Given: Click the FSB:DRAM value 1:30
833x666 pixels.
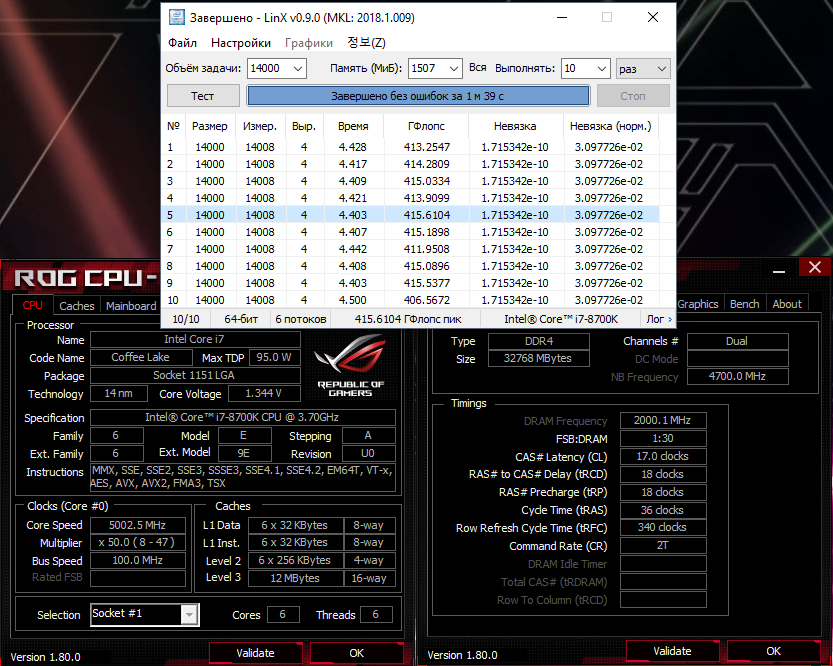Looking at the screenshot, I should tap(662, 439).
